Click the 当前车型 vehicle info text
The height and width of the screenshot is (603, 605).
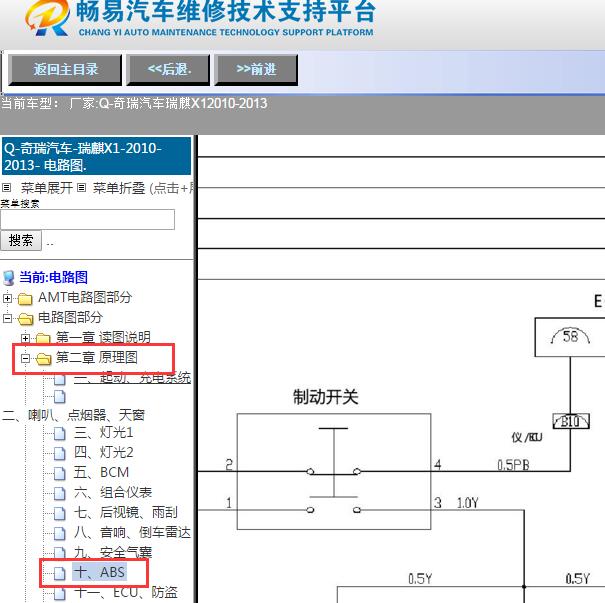click(x=134, y=103)
